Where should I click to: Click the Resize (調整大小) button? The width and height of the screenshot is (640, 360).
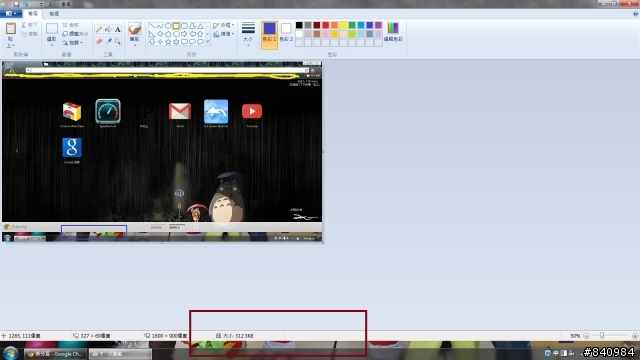75,34
